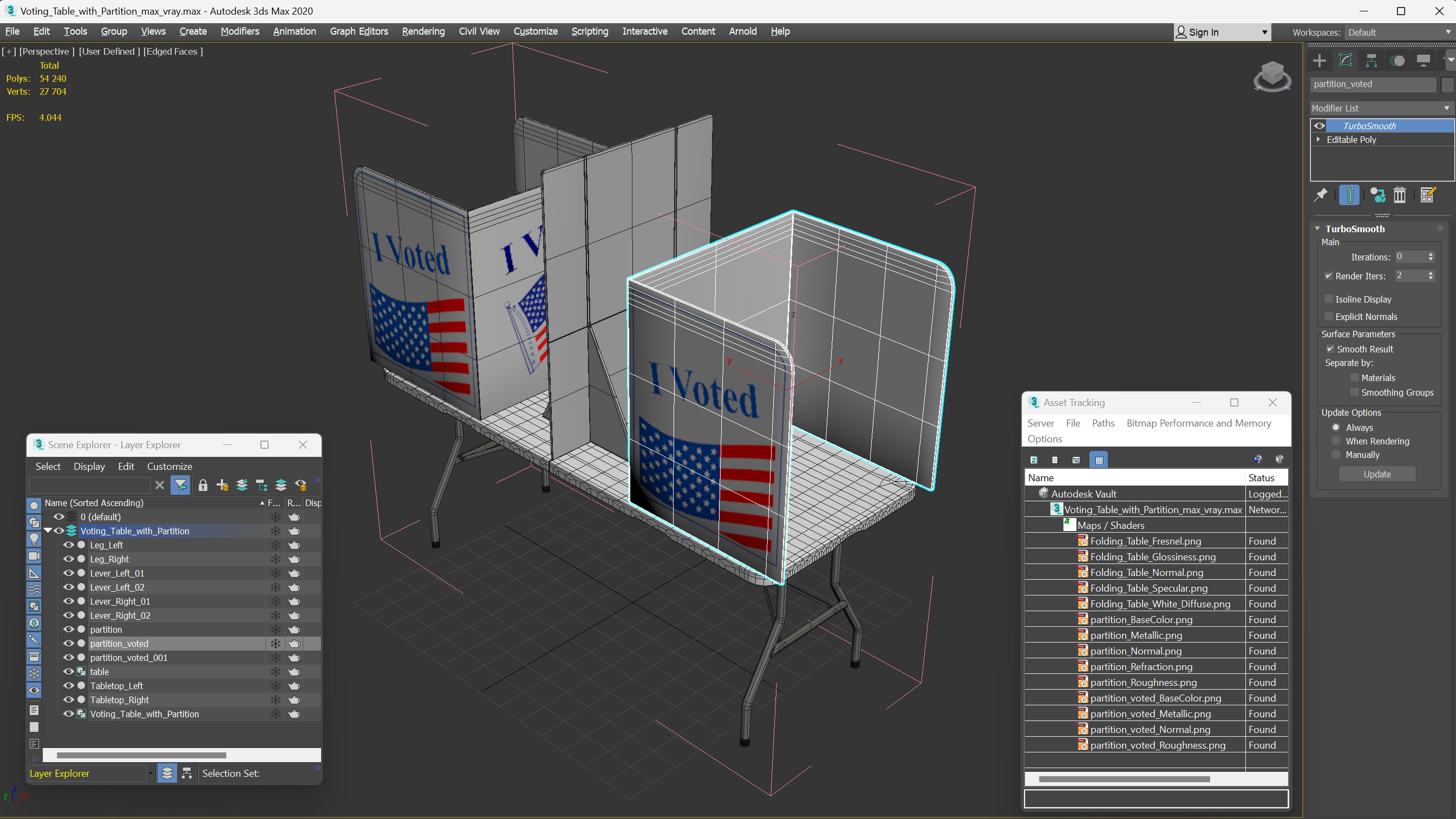The image size is (1456, 819).
Task: Open the Hierarchy command panel tab
Action: [x=1371, y=61]
